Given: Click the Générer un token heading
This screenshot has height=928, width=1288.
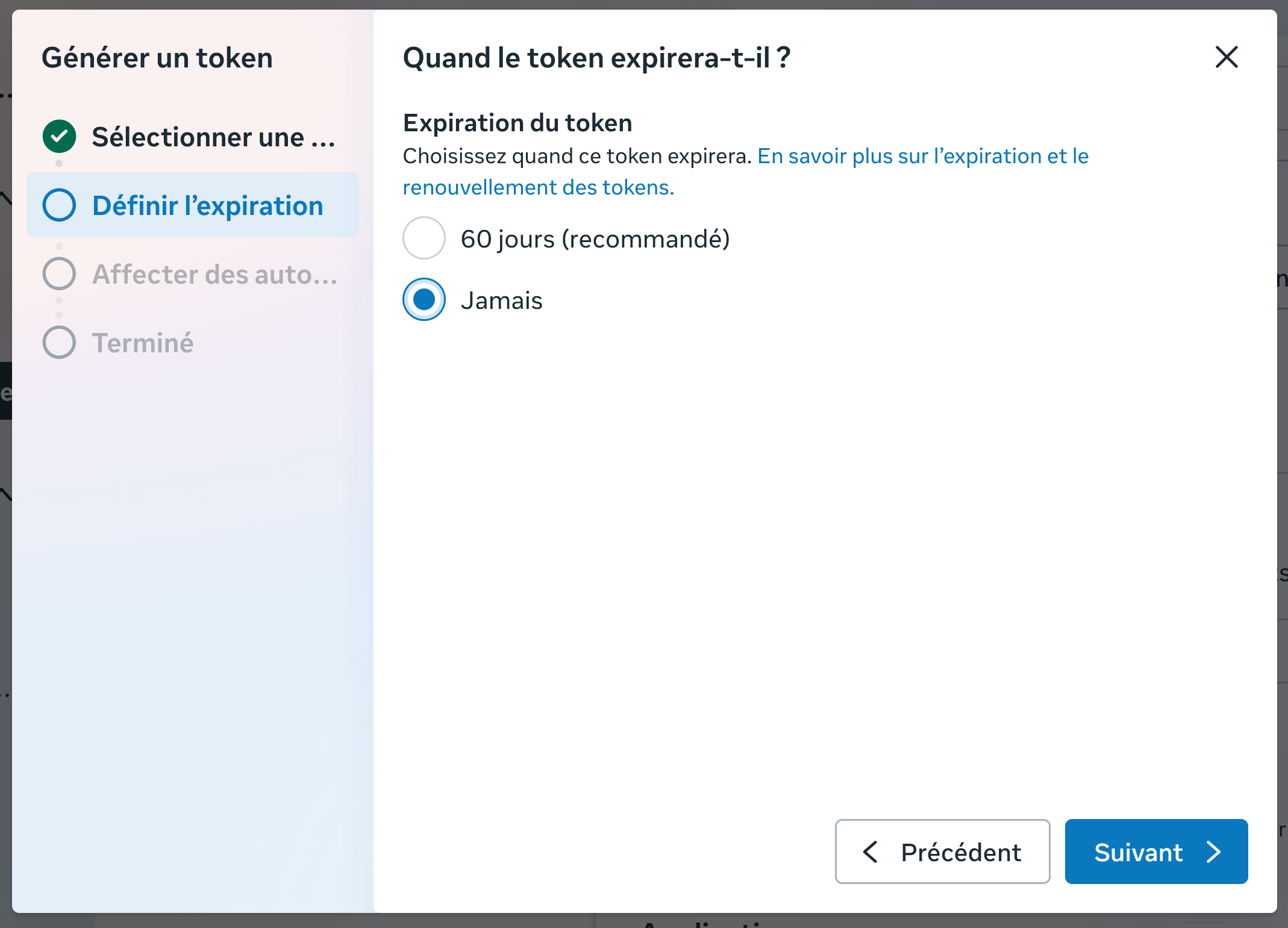Looking at the screenshot, I should point(157,58).
